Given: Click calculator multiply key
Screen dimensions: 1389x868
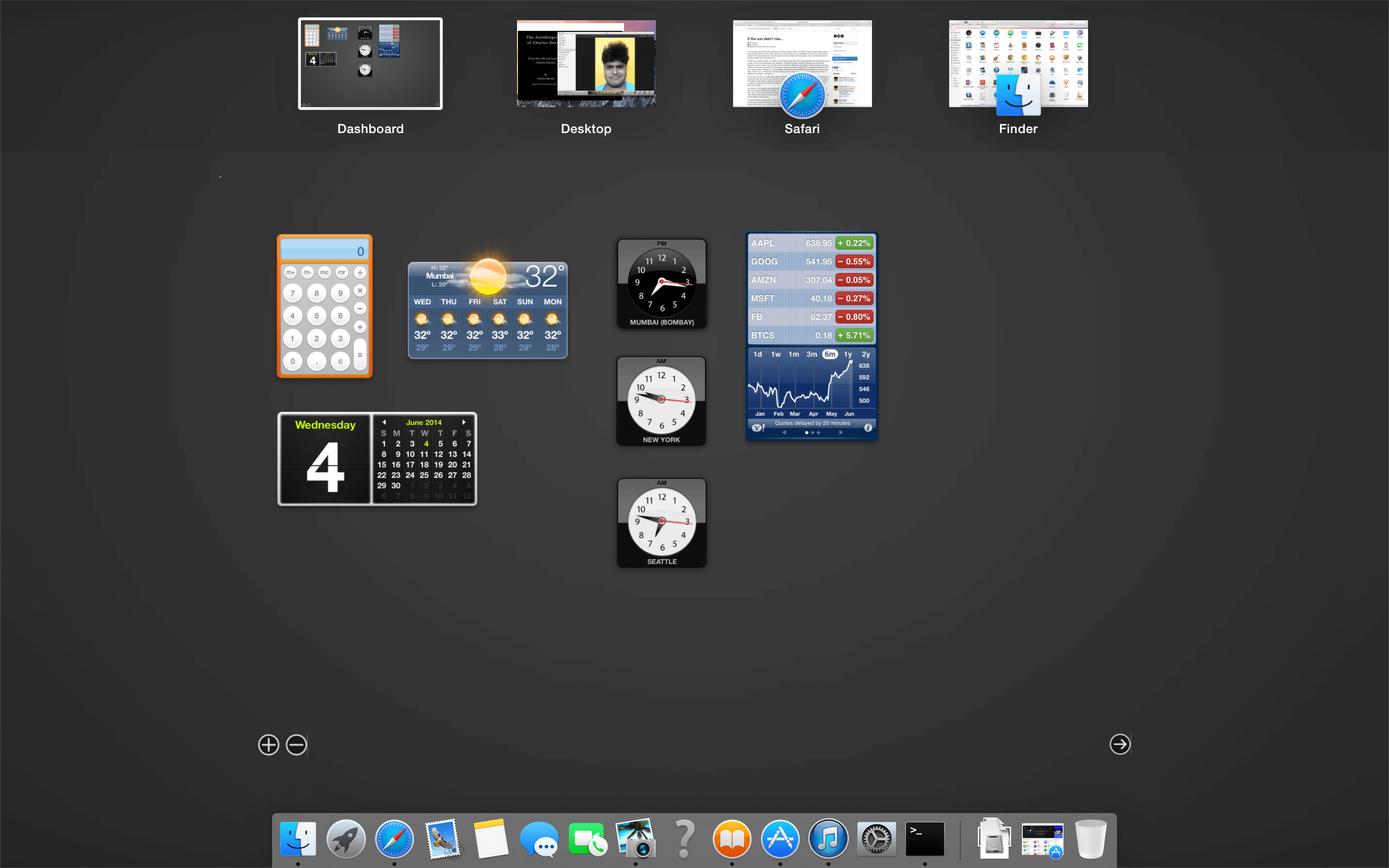Looking at the screenshot, I should pos(360,290).
